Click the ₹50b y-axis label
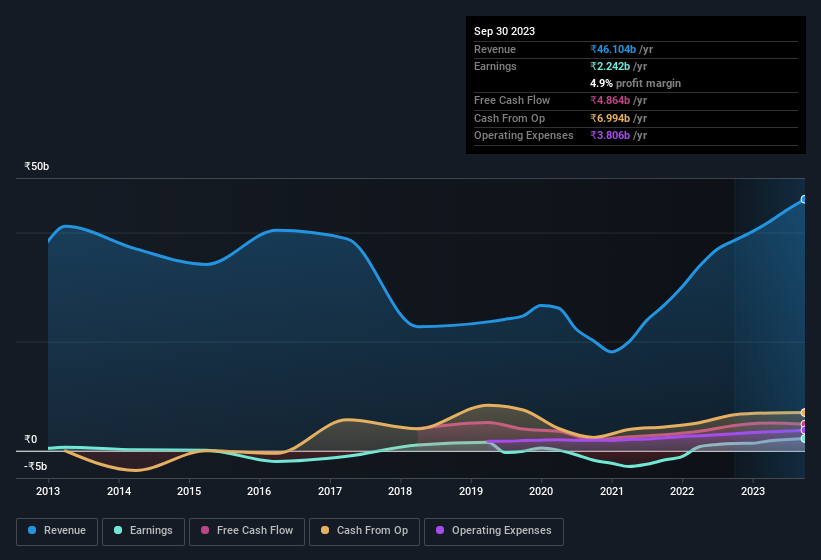Screen dimensions: 821x560 37,166
